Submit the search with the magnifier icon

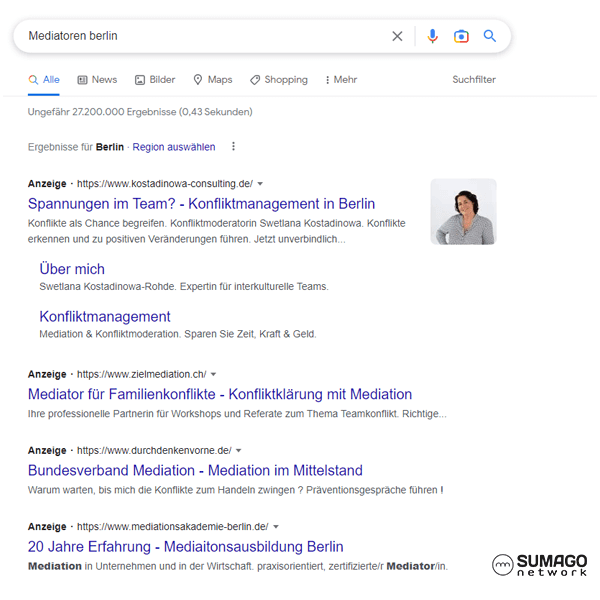pos(489,36)
